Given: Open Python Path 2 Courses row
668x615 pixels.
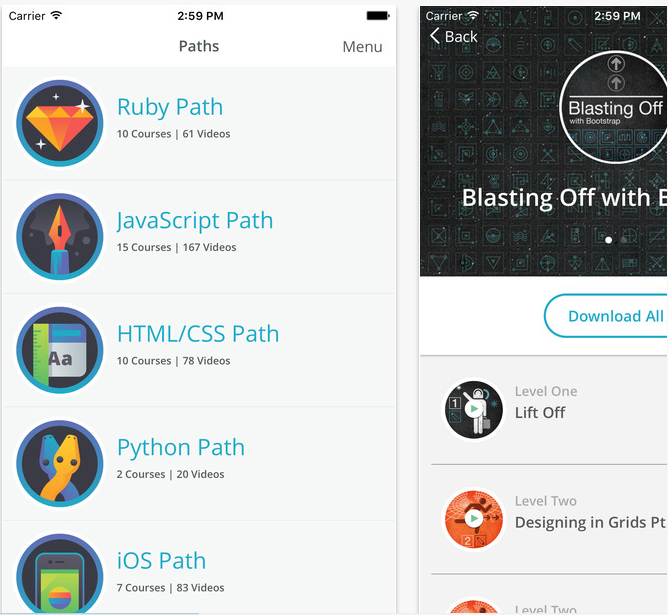Looking at the screenshot, I should (x=199, y=463).
